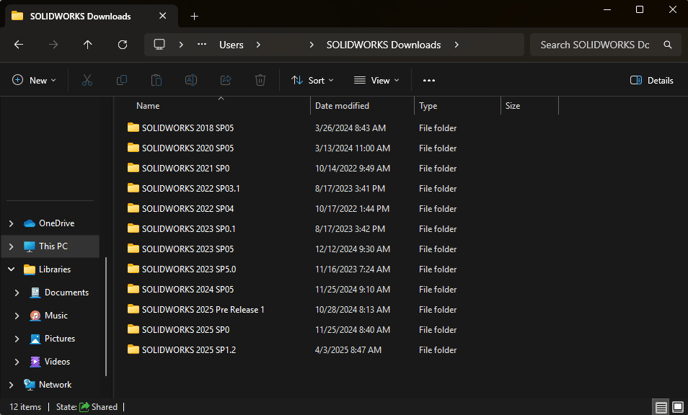Select SOLIDWORKS 2024 SP05 folder
The image size is (688, 415).
187,290
